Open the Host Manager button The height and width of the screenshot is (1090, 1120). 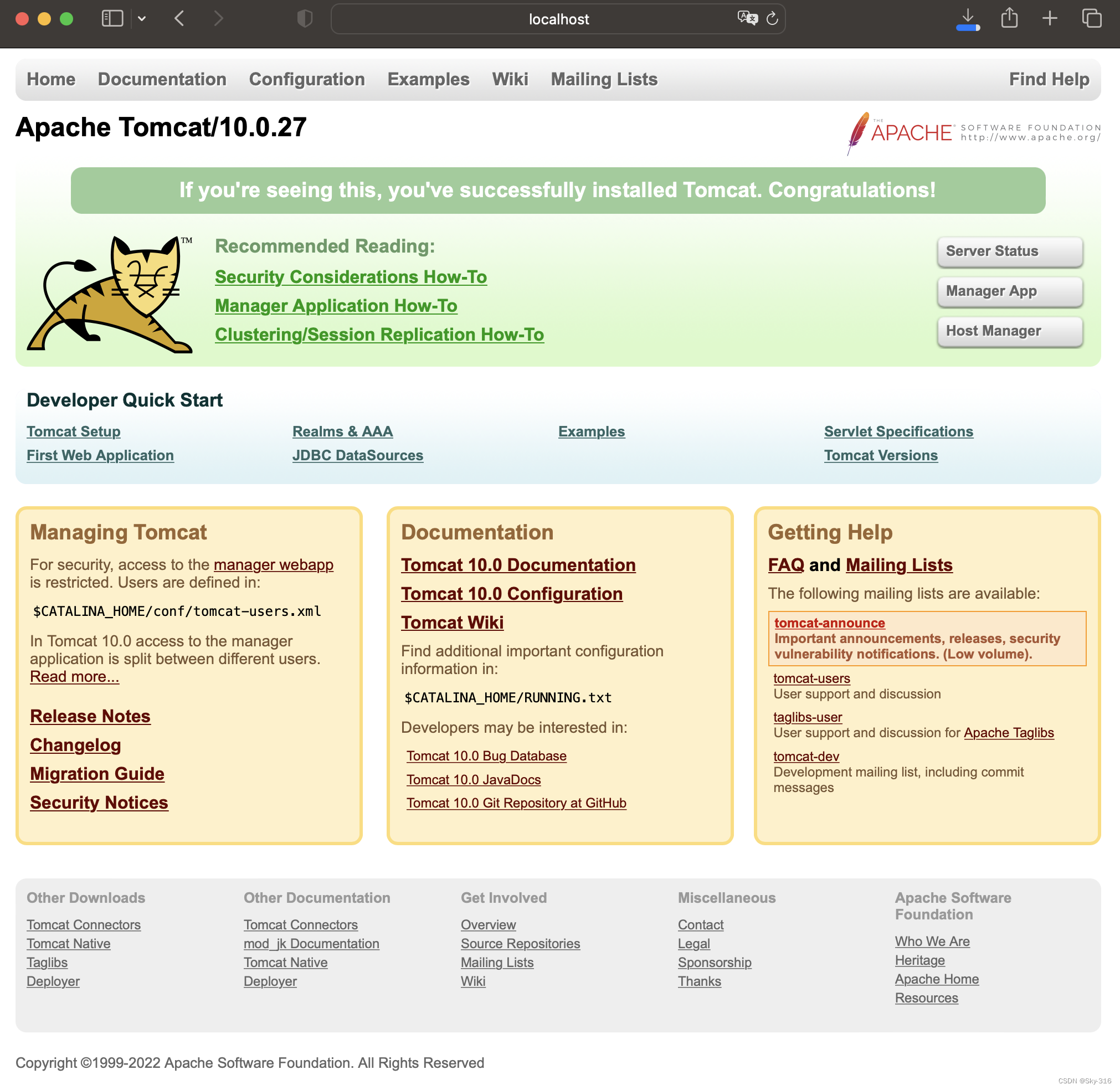coord(1010,331)
